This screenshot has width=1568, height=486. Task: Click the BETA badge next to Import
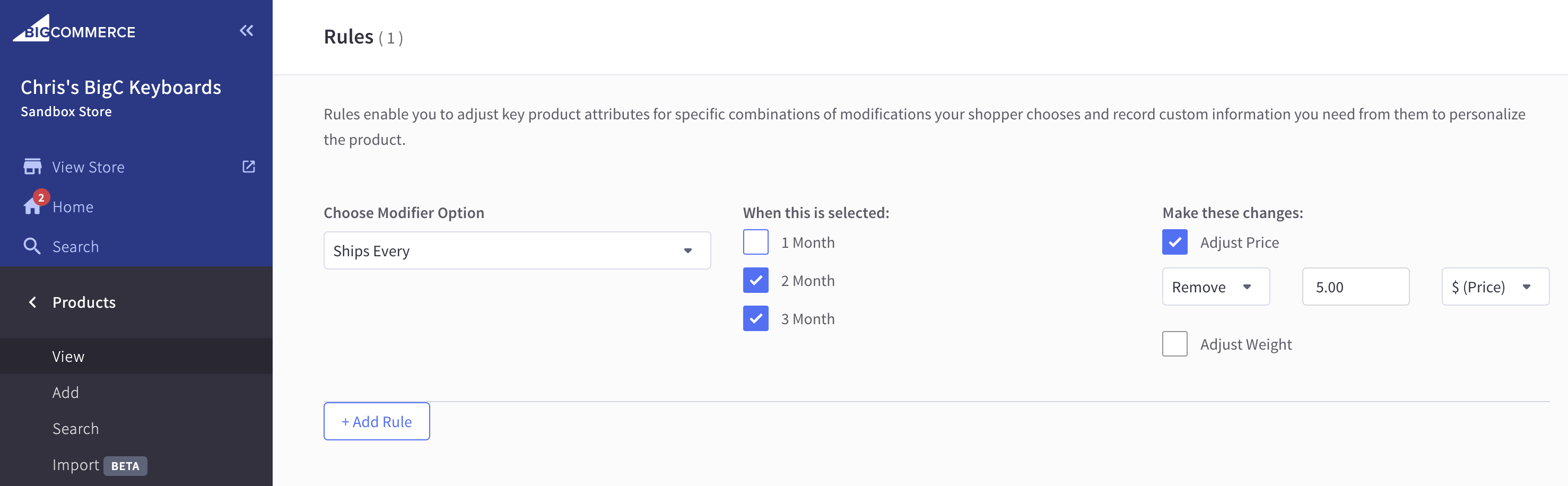[x=125, y=466]
